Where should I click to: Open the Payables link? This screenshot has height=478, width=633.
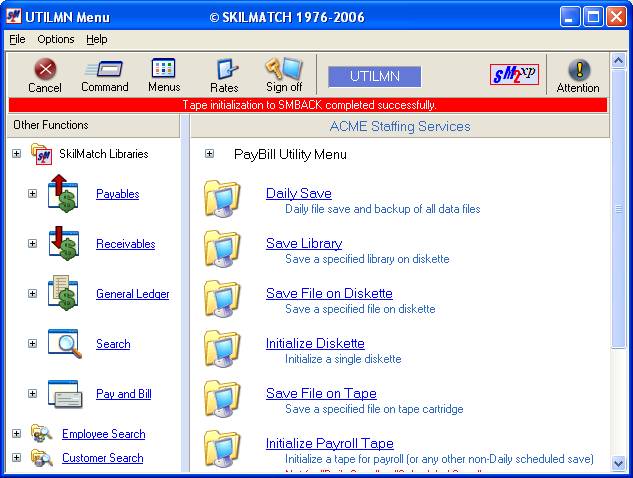pyautogui.click(x=117, y=194)
